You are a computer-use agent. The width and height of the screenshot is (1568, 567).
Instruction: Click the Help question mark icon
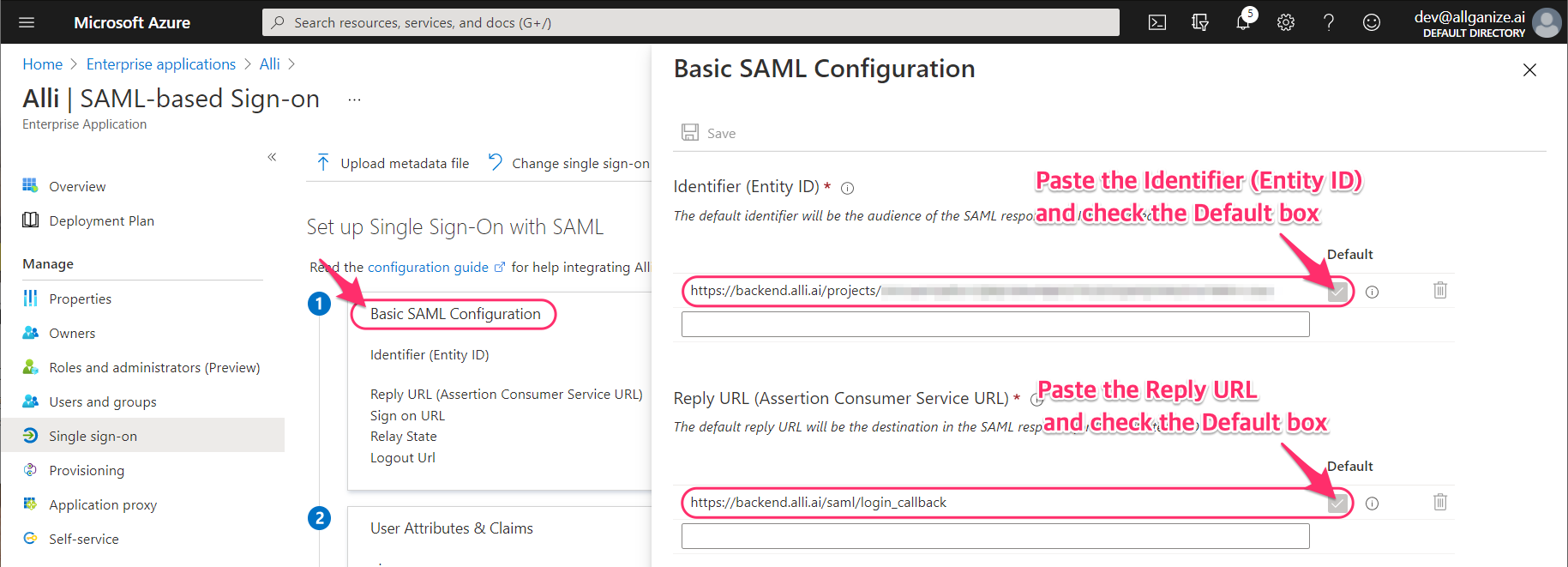pos(1329,22)
